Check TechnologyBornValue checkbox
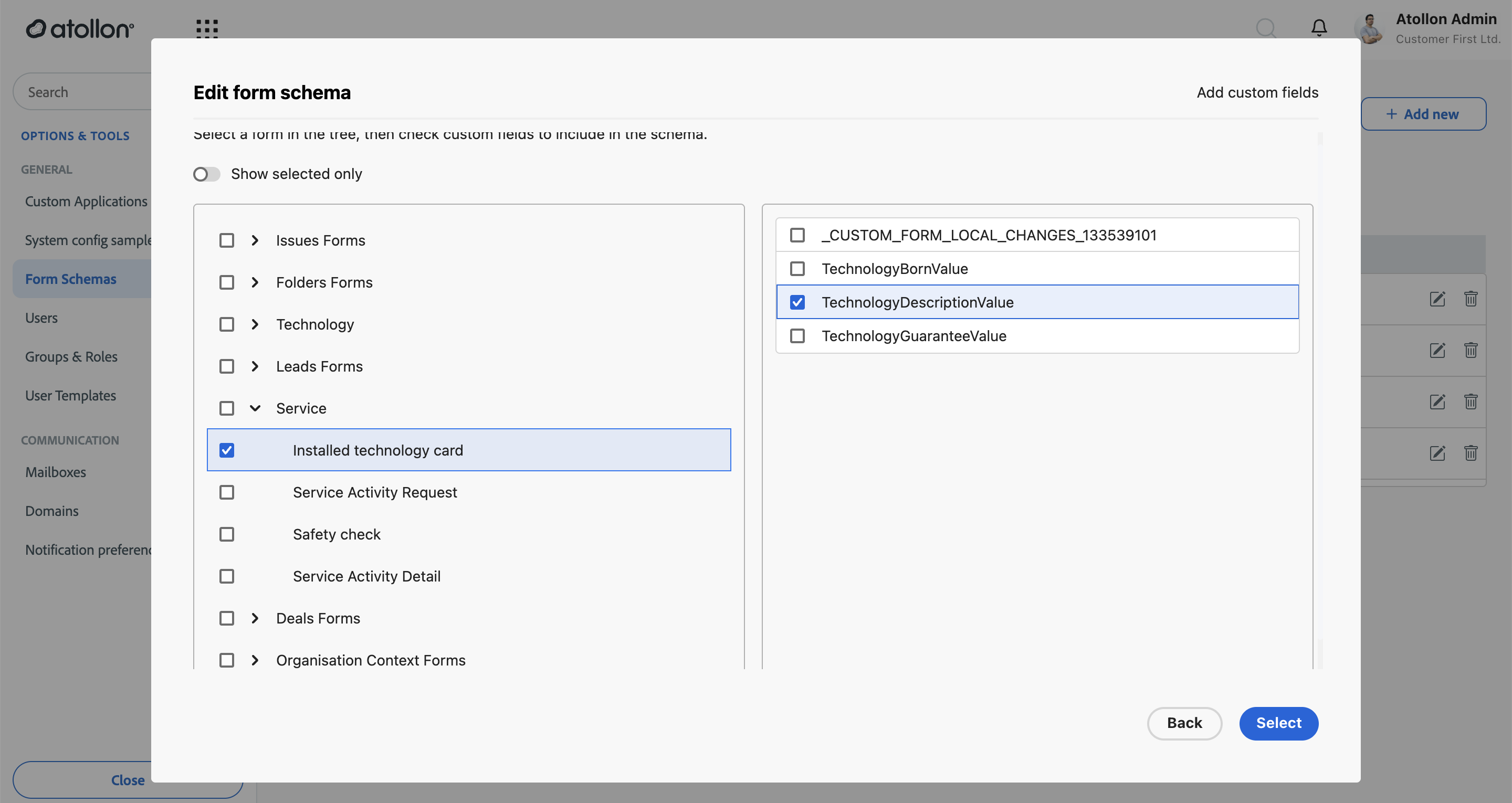Viewport: 1512px width, 803px height. pos(797,269)
